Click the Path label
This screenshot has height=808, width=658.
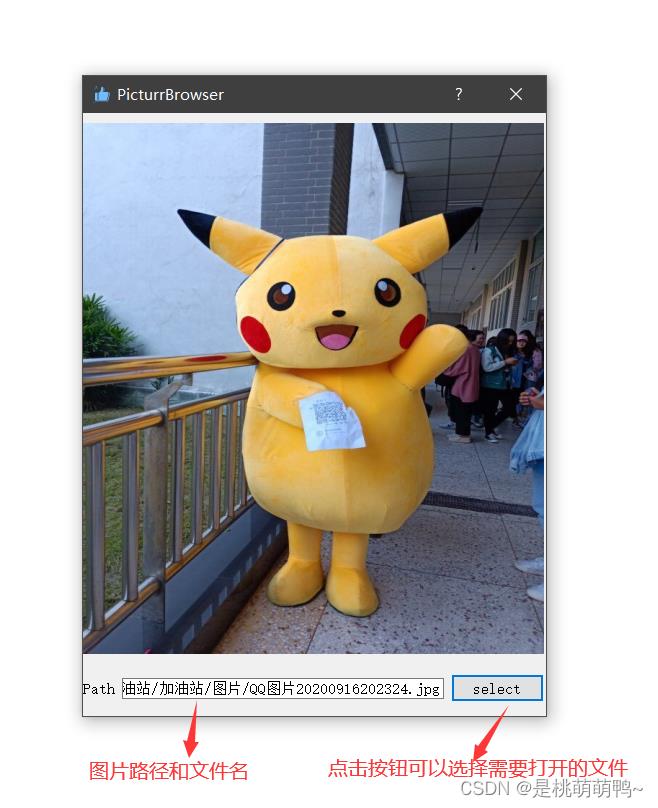click(99, 689)
